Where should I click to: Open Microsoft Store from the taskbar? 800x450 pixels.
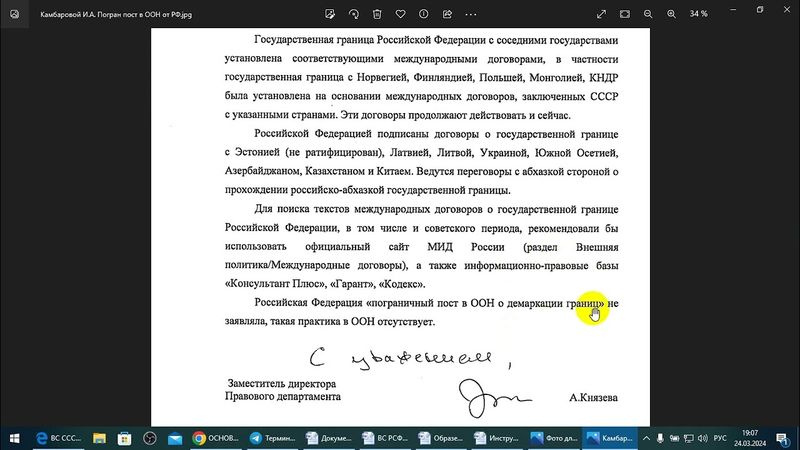[124, 438]
